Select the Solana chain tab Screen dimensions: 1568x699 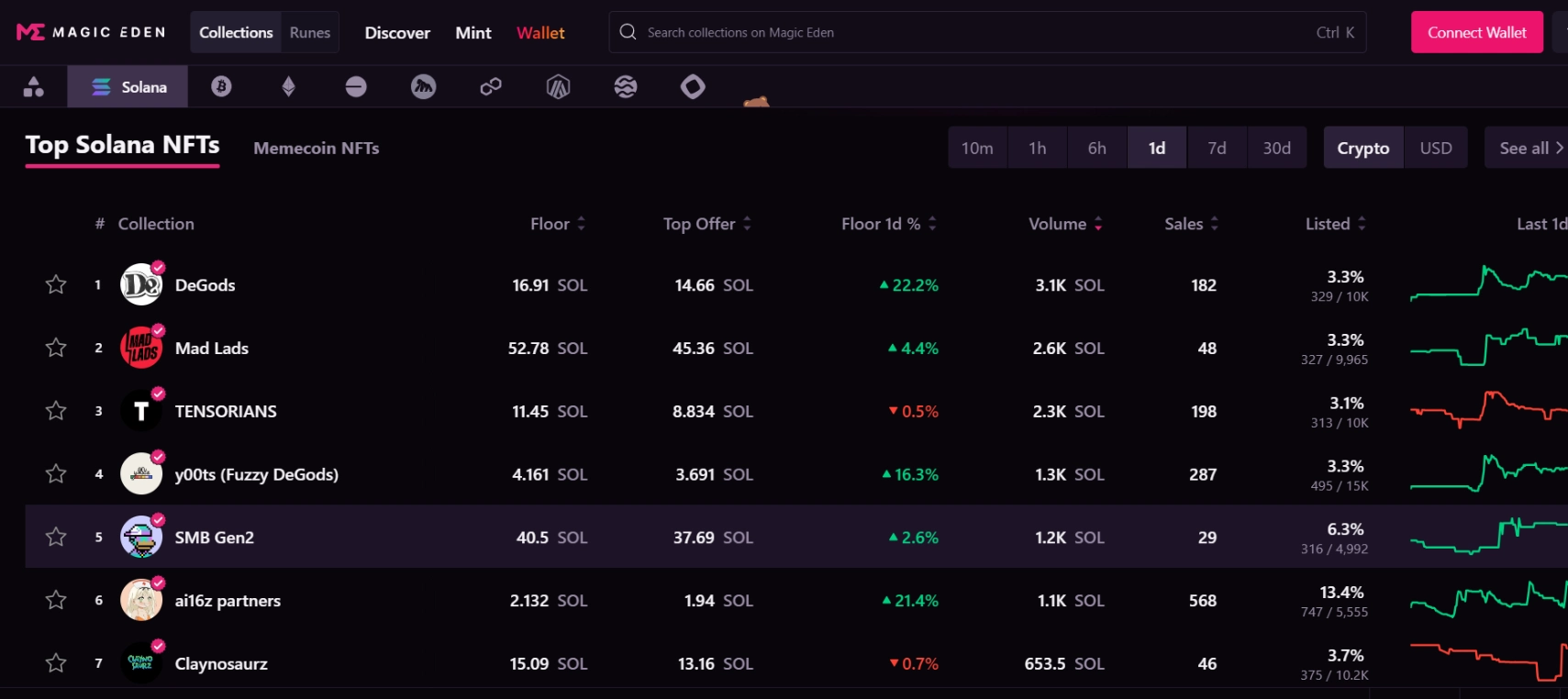(x=128, y=86)
